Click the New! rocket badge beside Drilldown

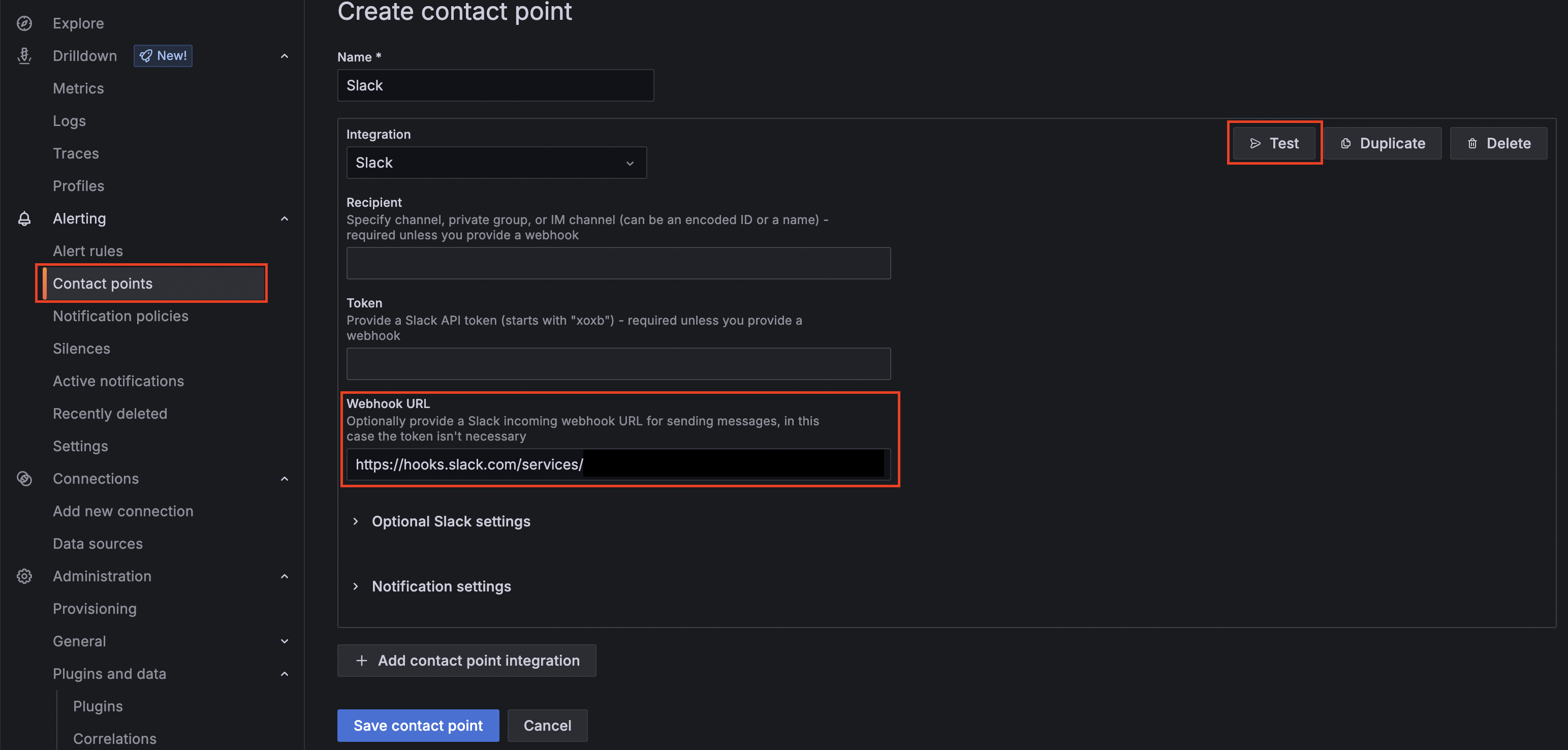163,56
